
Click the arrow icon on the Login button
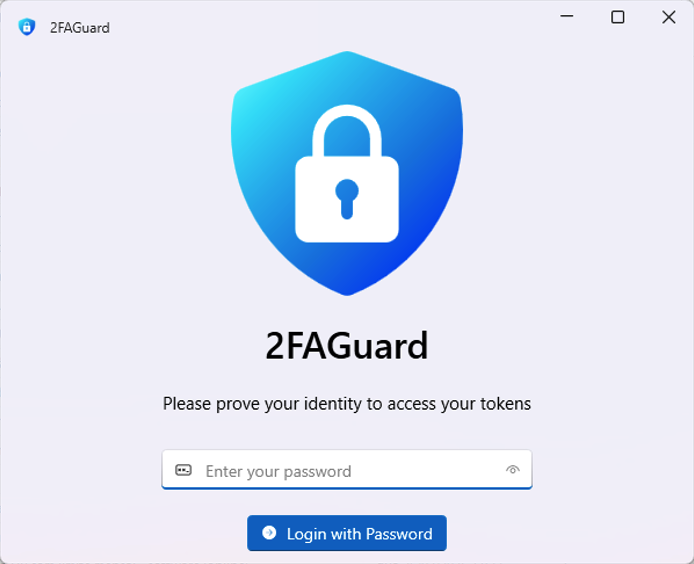point(269,533)
